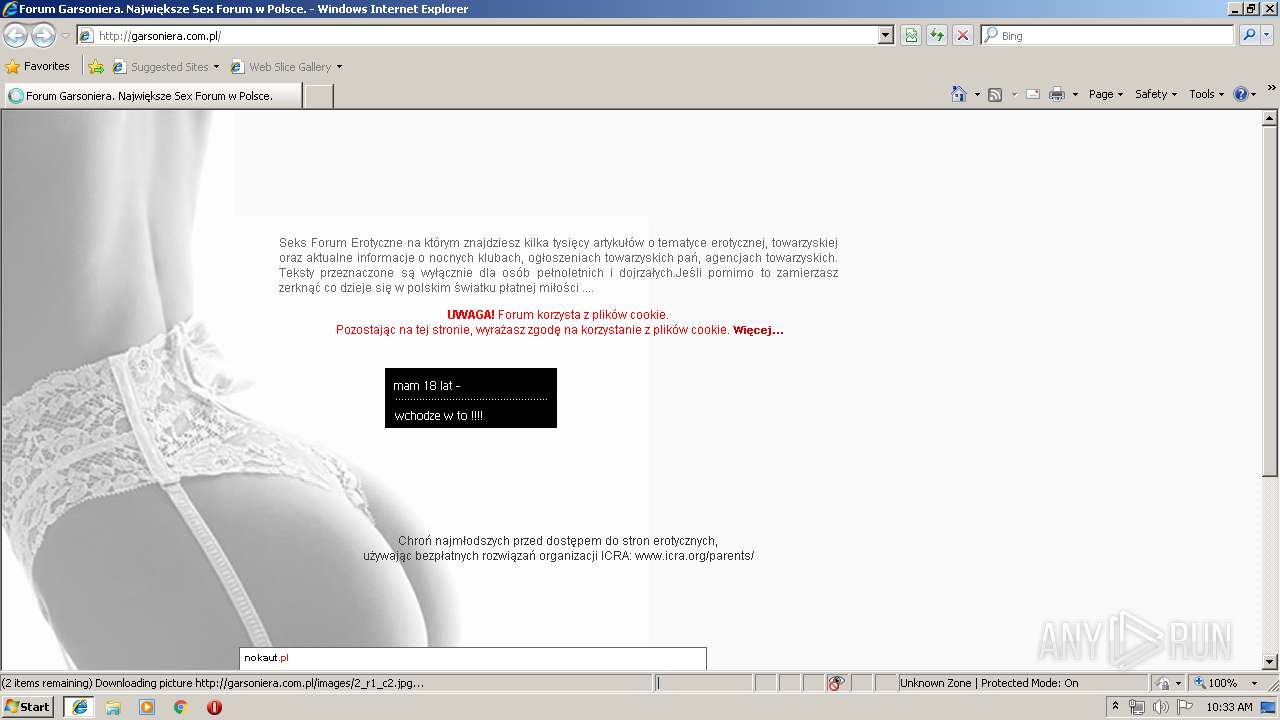Click Add to Favorites Bar icon
The image size is (1280, 720).
pos(96,67)
